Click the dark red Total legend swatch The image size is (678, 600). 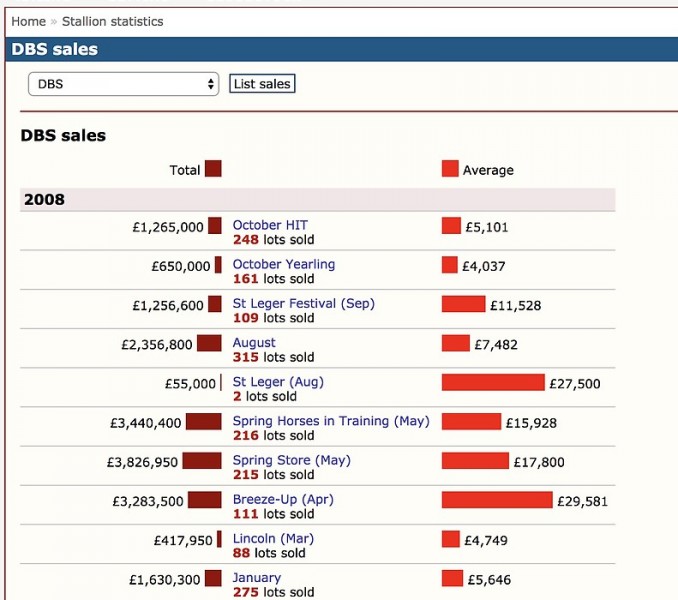(x=213, y=169)
